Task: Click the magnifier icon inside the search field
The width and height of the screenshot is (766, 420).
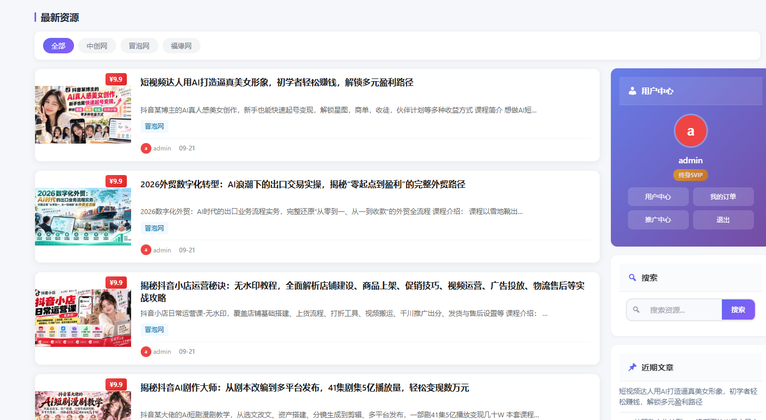Action: click(636, 310)
